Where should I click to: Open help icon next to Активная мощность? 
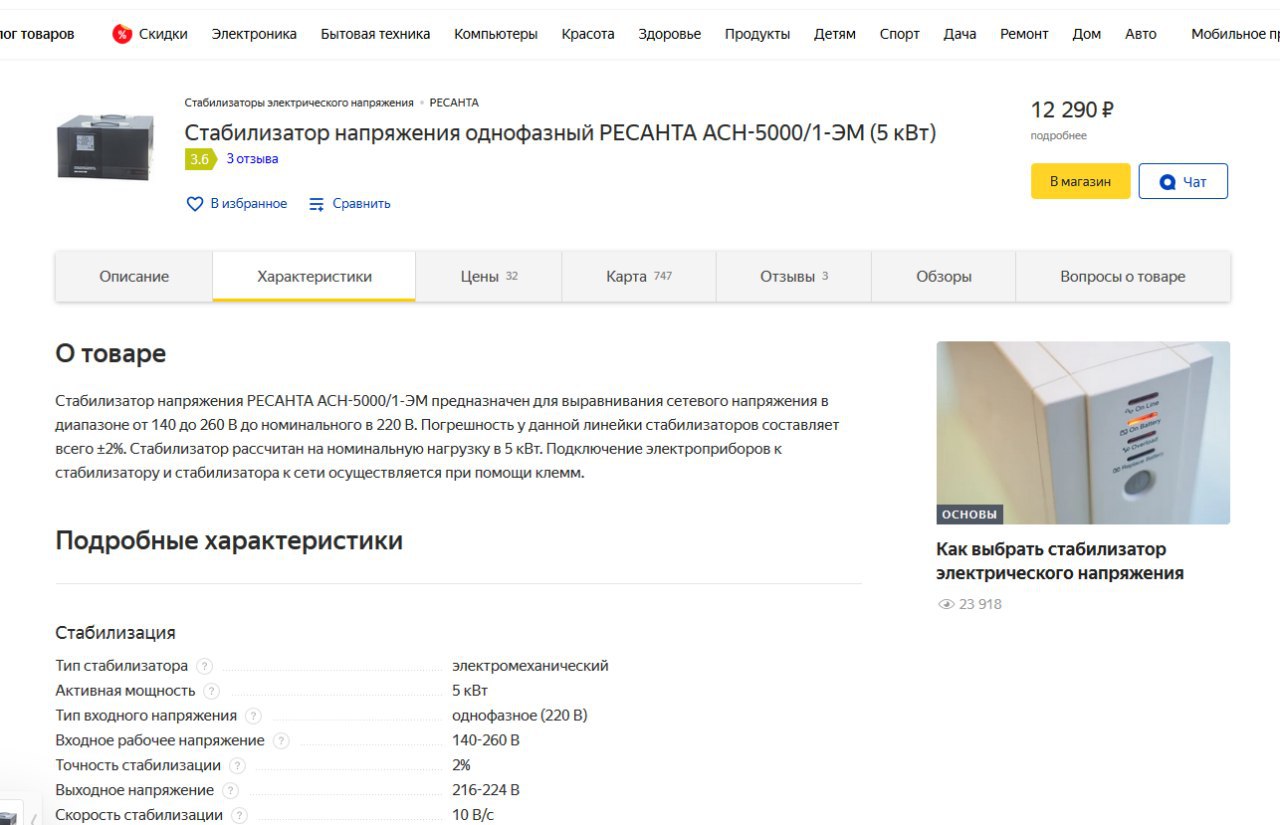coord(211,691)
